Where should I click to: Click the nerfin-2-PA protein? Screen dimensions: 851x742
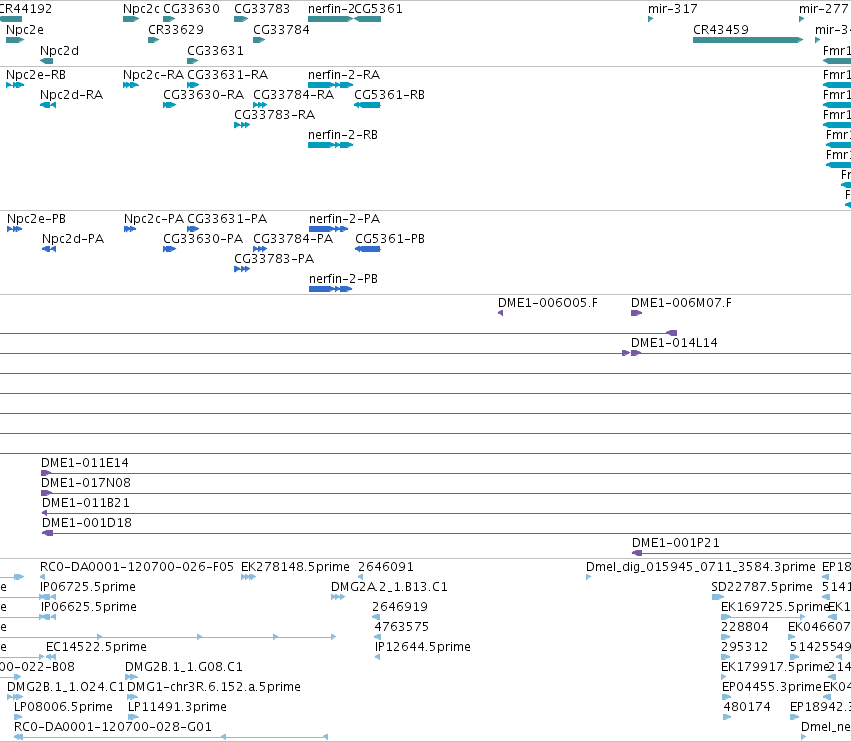(328, 229)
